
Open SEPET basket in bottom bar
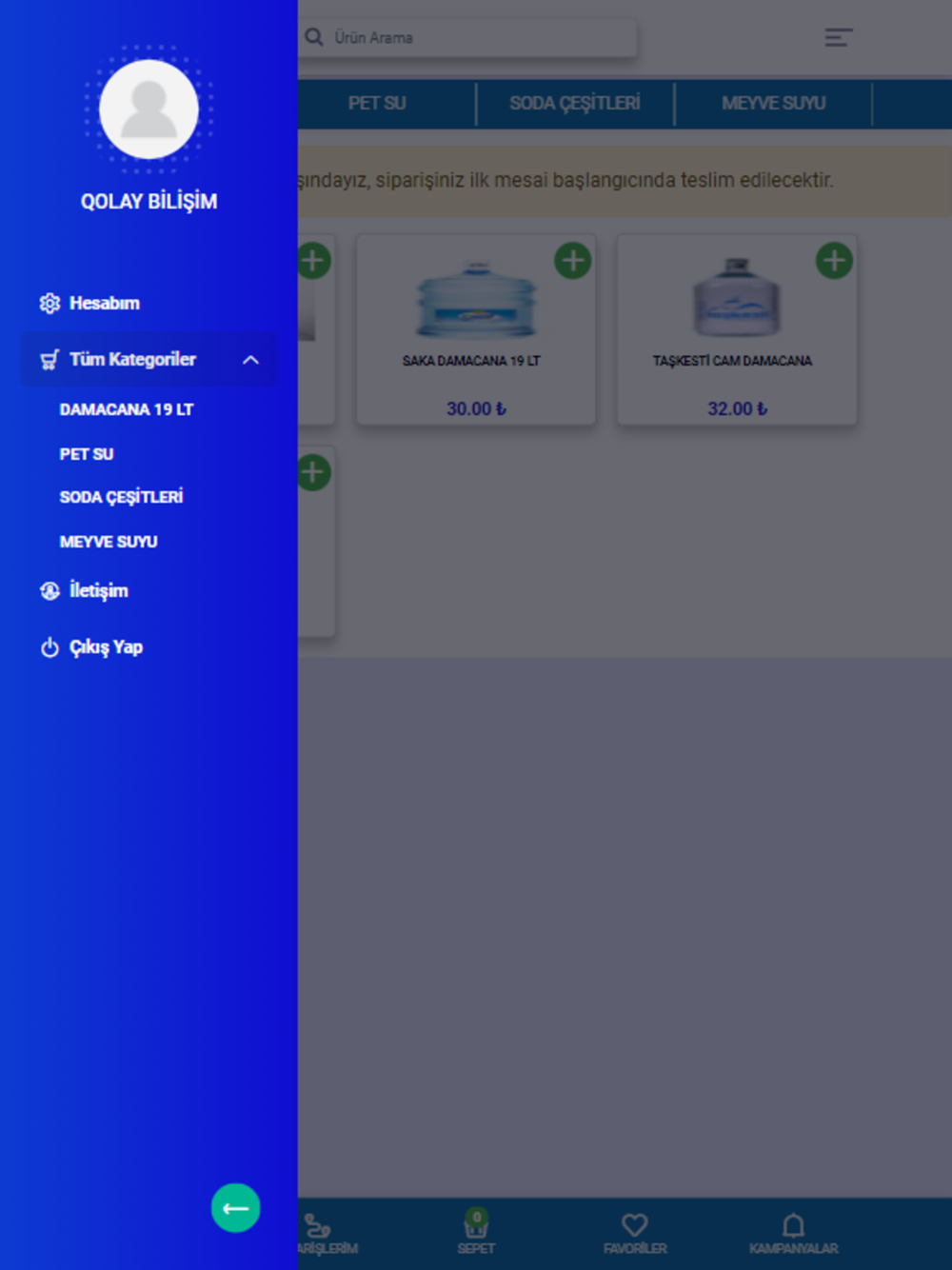[476, 1232]
